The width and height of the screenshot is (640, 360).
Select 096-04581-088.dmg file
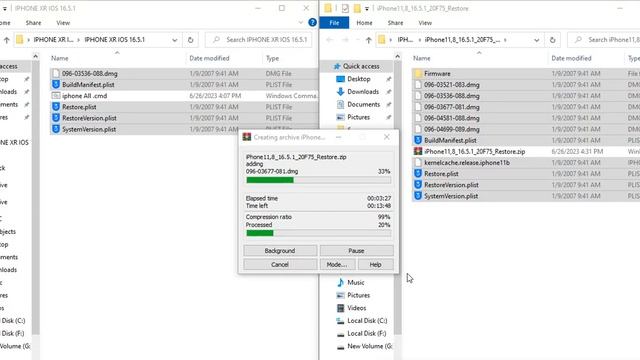pos(451,118)
